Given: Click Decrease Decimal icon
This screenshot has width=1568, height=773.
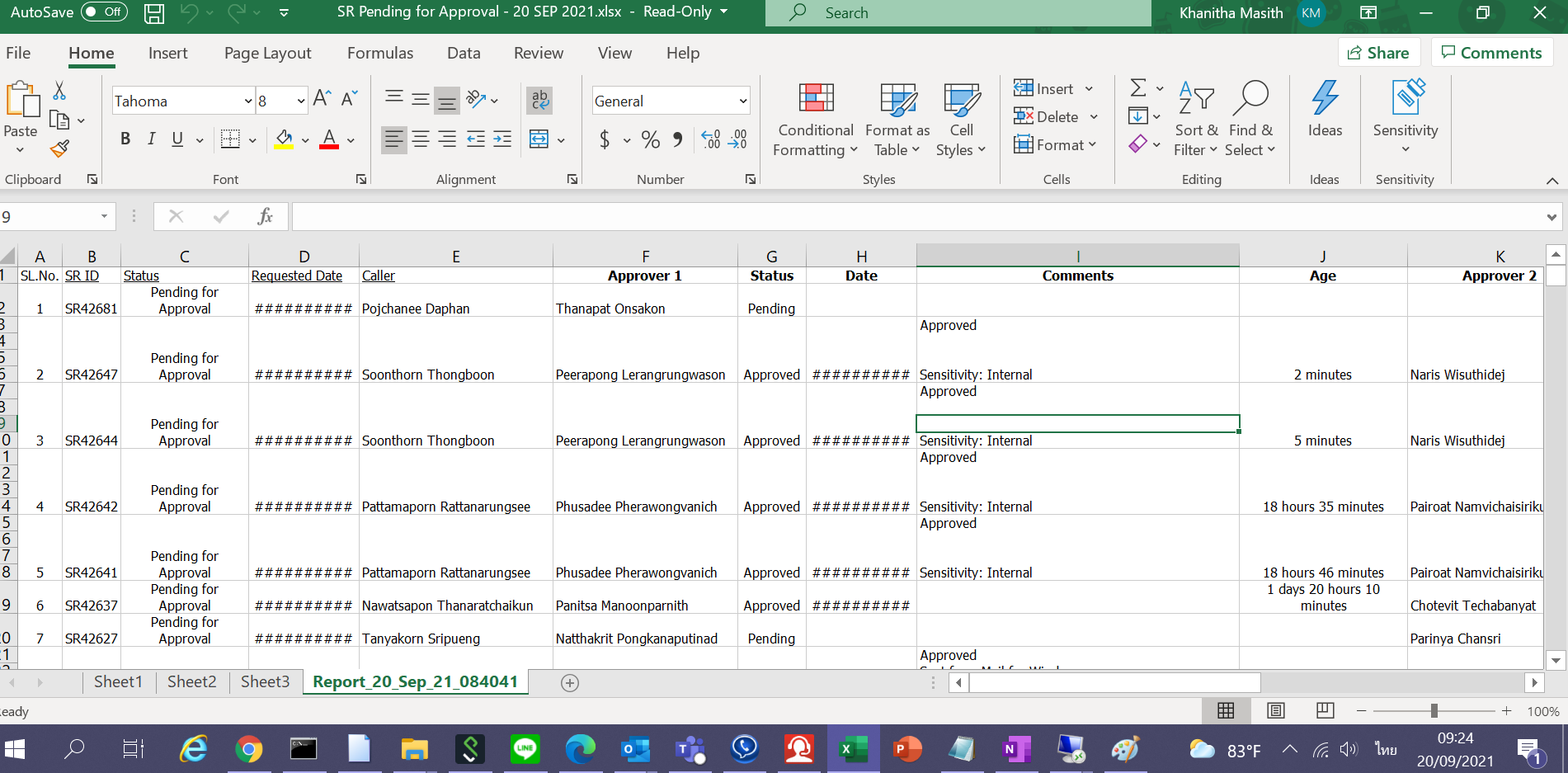Looking at the screenshot, I should click(x=737, y=139).
